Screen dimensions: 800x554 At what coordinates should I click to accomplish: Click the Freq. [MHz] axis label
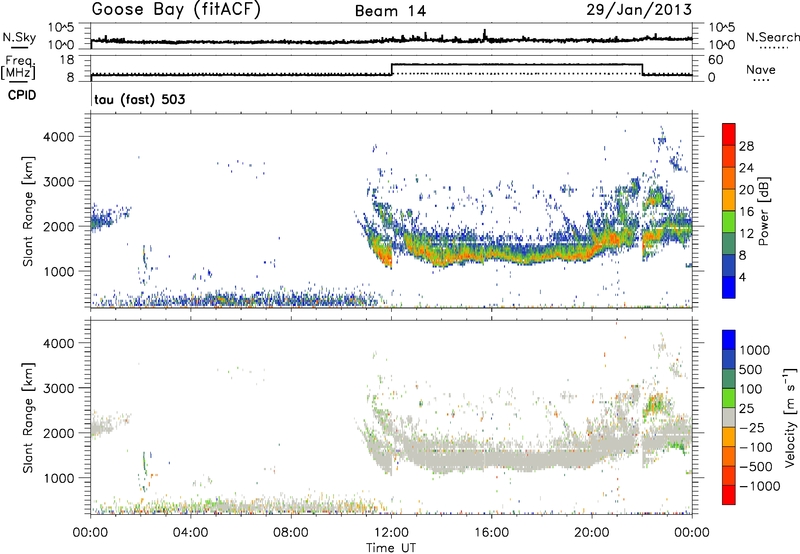click(x=18, y=67)
